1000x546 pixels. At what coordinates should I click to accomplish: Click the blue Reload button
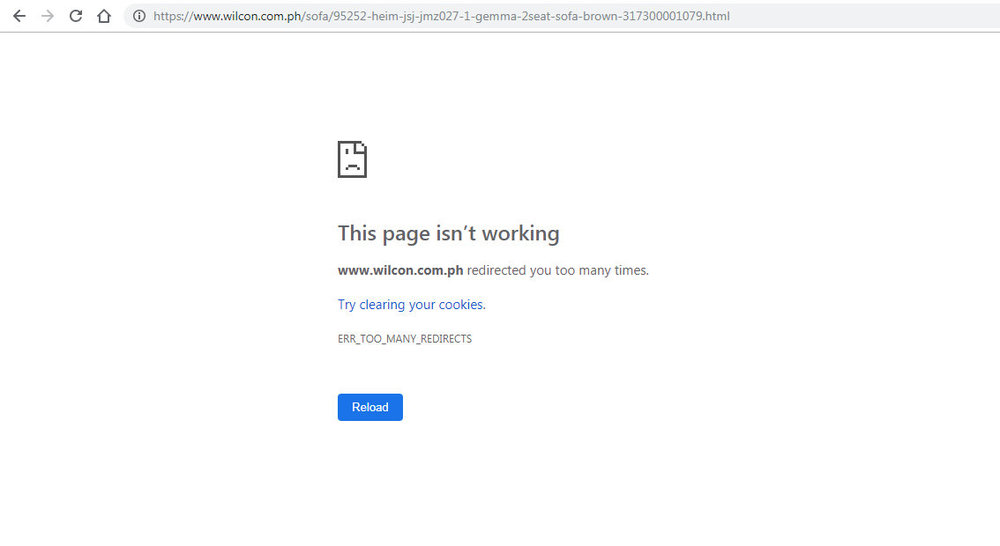[370, 407]
